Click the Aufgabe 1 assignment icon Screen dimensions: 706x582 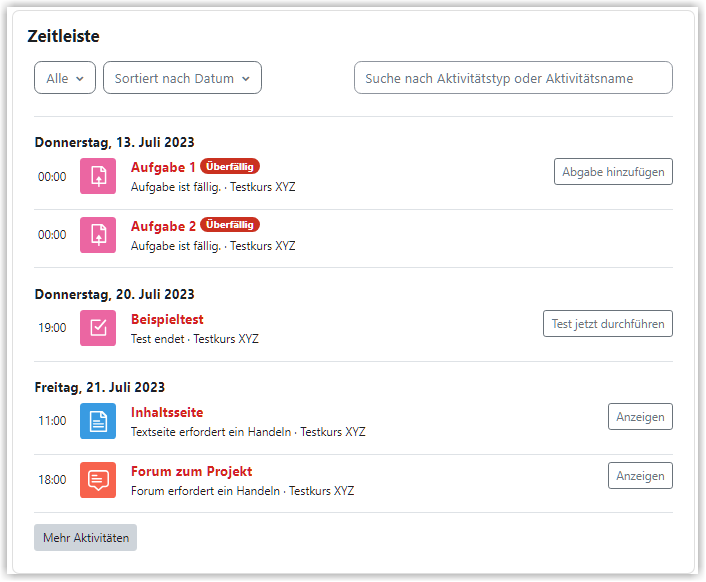98,176
